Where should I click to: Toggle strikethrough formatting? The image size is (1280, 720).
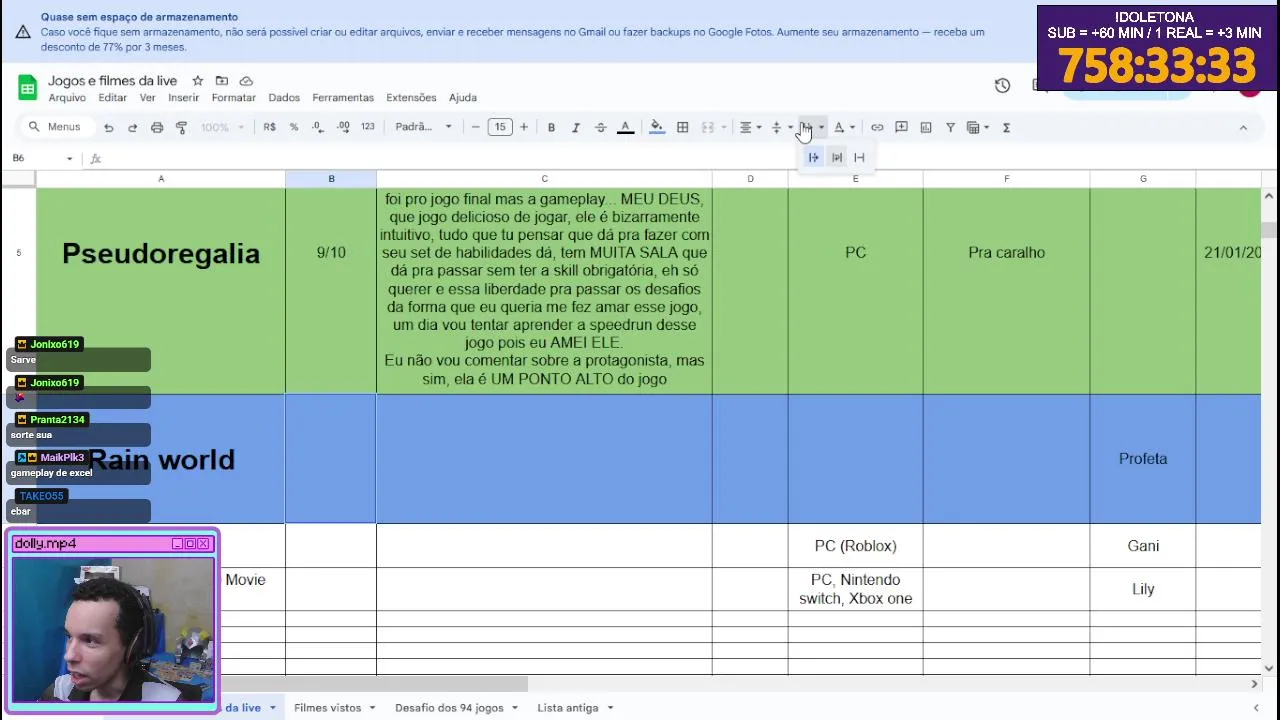[600, 127]
